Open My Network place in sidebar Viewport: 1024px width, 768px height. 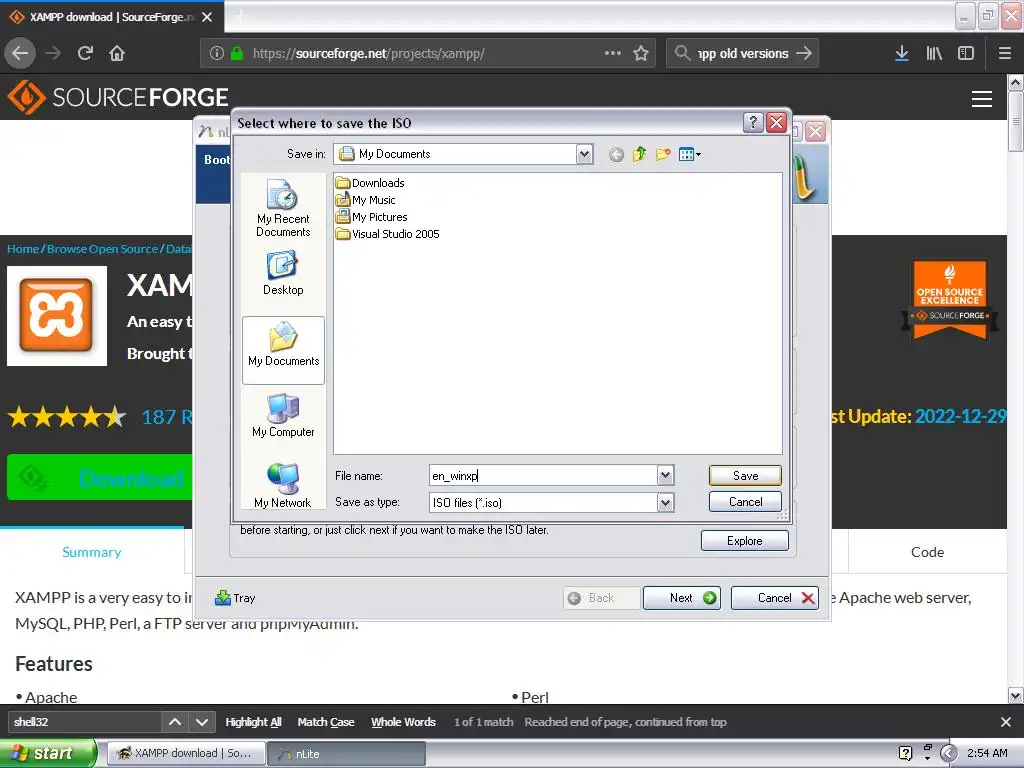283,486
